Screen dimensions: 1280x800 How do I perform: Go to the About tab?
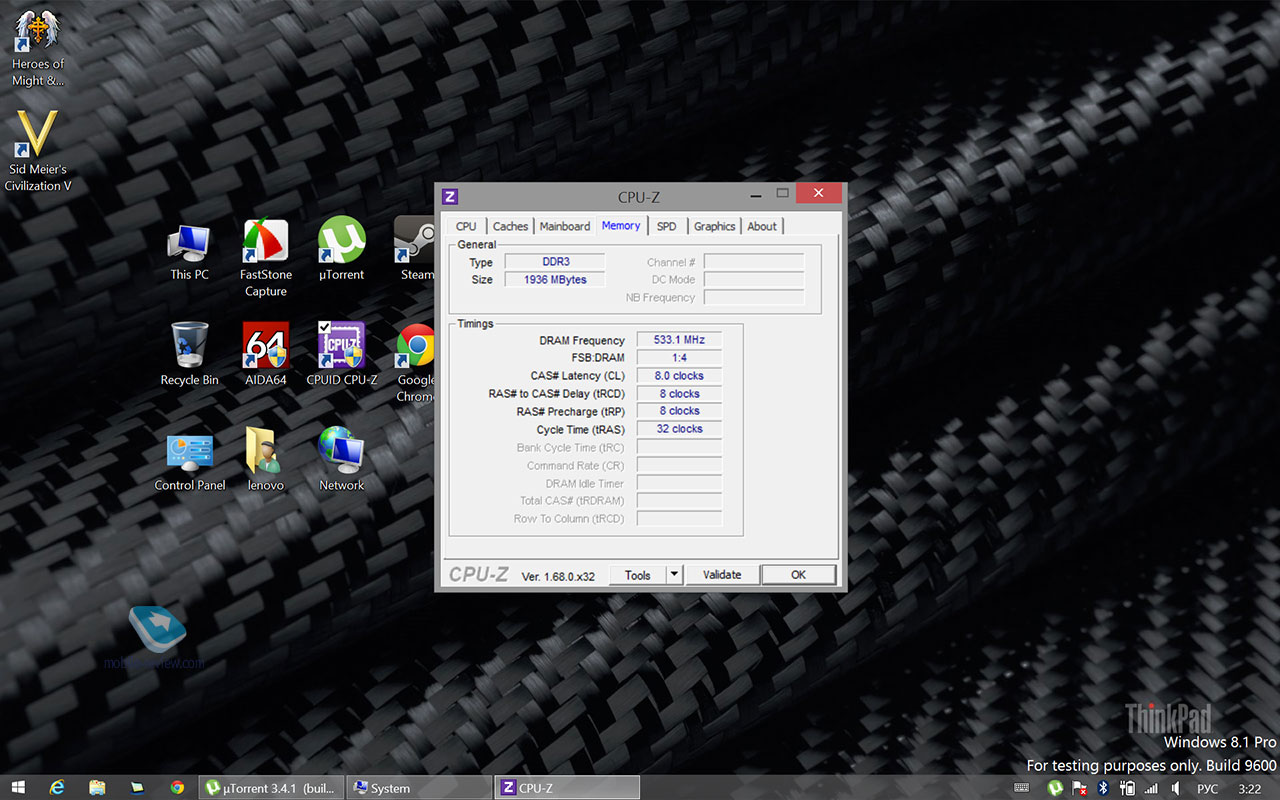click(762, 227)
